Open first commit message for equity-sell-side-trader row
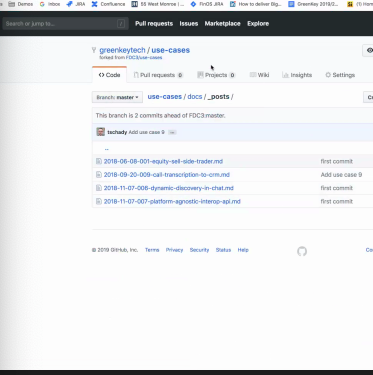 click(x=337, y=161)
